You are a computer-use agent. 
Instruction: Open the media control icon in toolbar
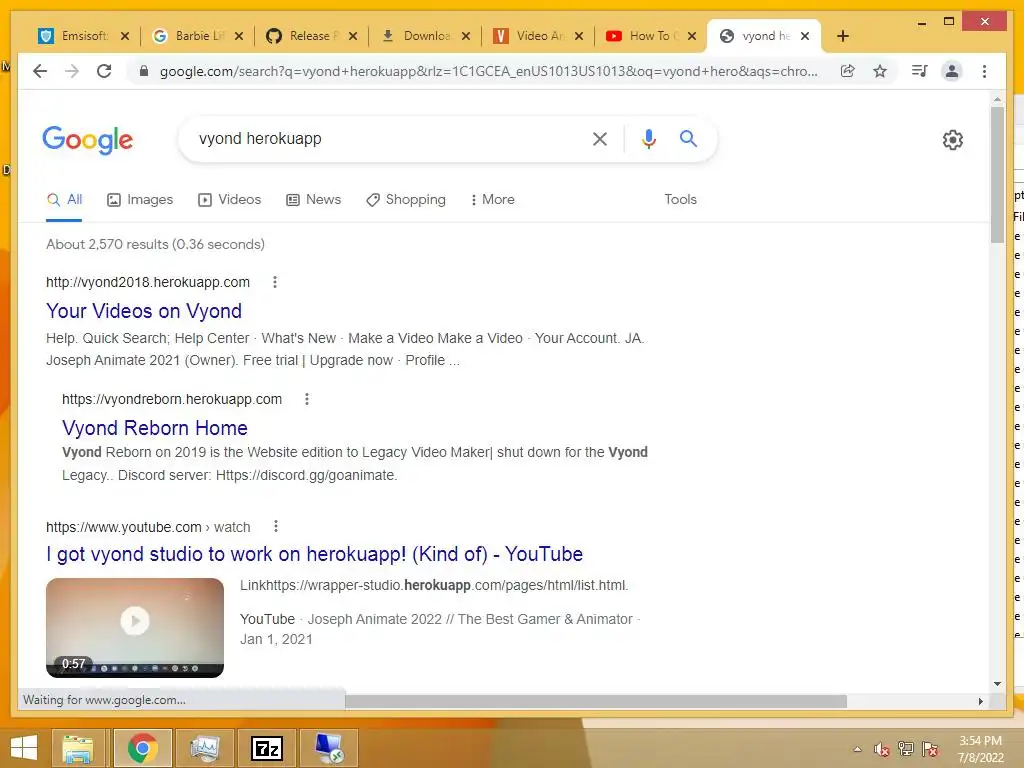pos(920,71)
